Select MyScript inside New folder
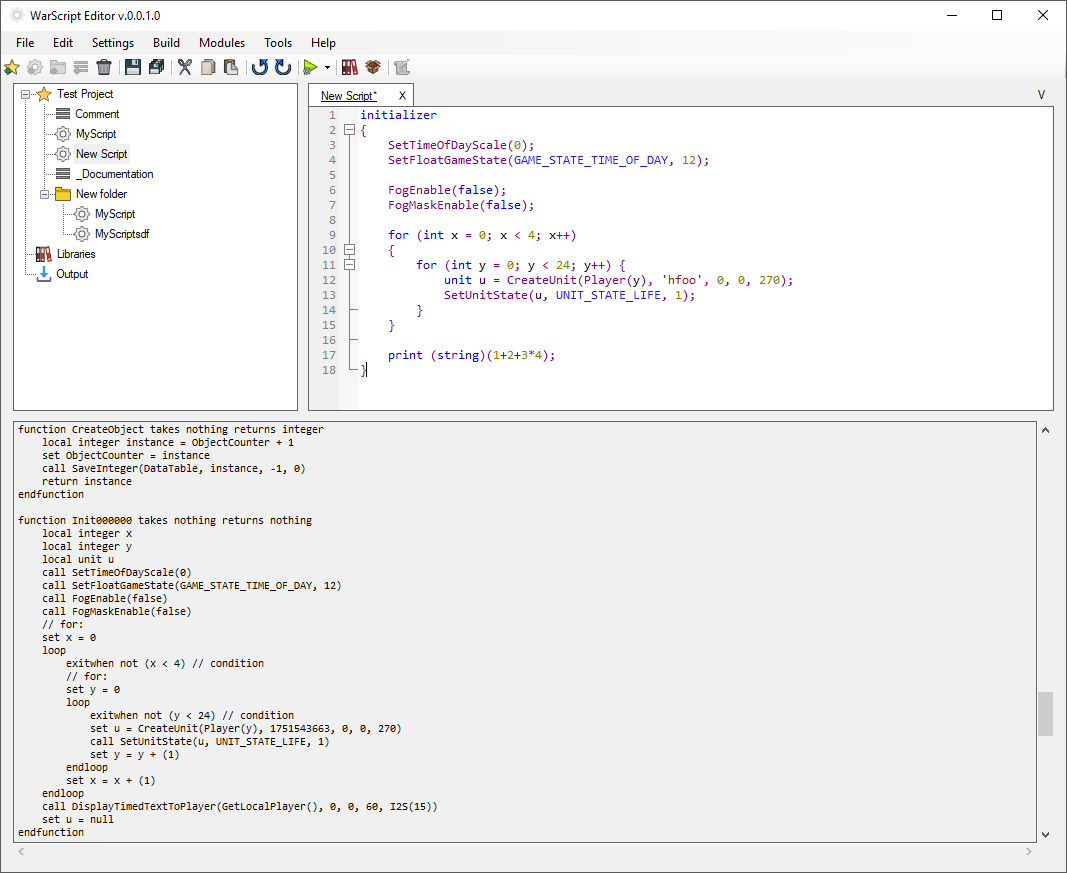Image resolution: width=1067 pixels, height=873 pixels. 115,214
